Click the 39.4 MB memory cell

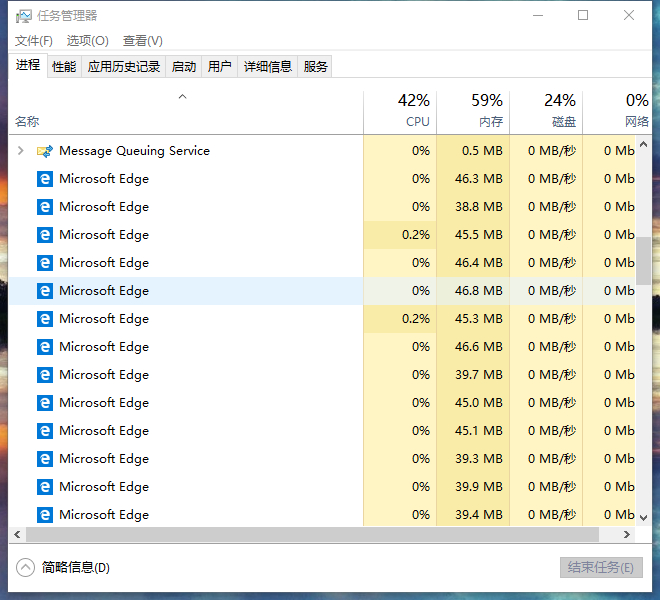point(473,515)
